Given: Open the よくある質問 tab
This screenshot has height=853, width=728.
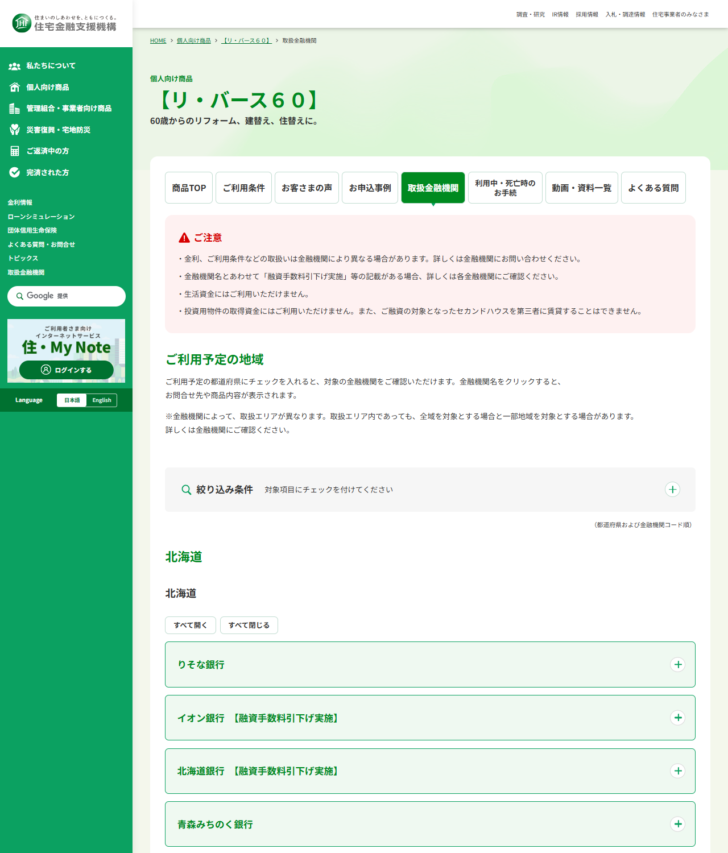Looking at the screenshot, I should click(x=653, y=188).
